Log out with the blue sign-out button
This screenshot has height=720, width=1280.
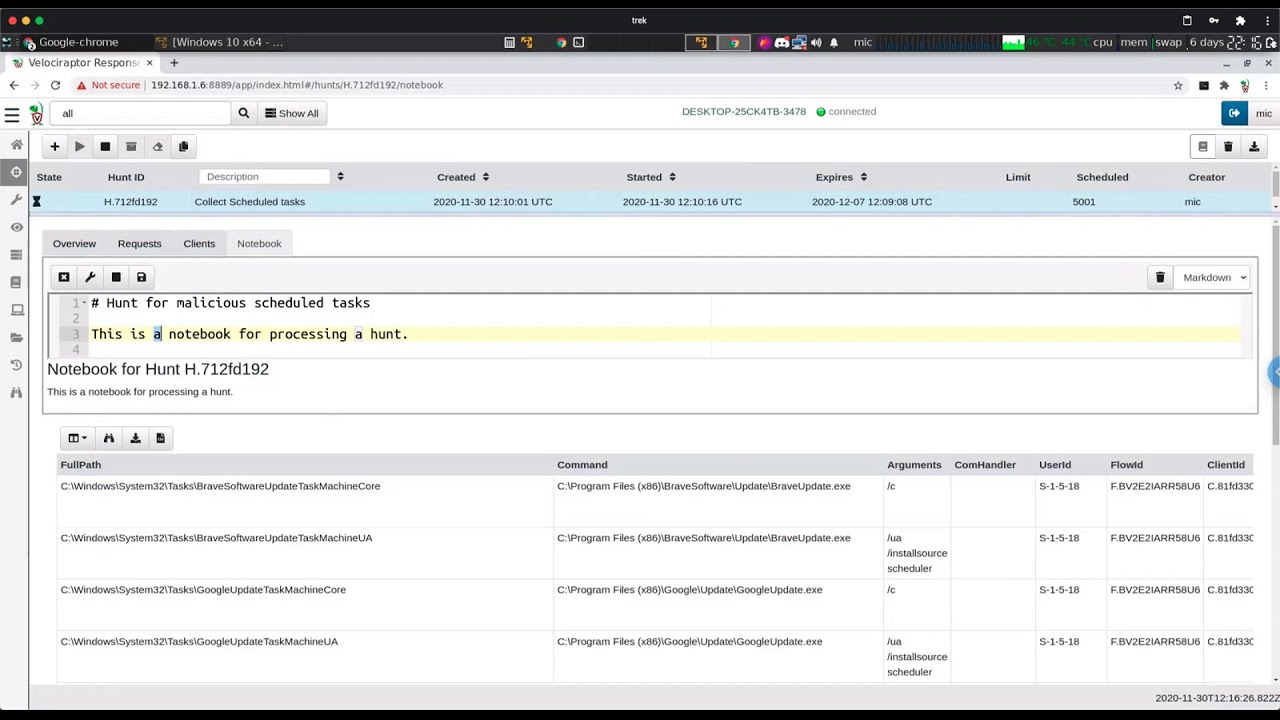[x=1235, y=113]
